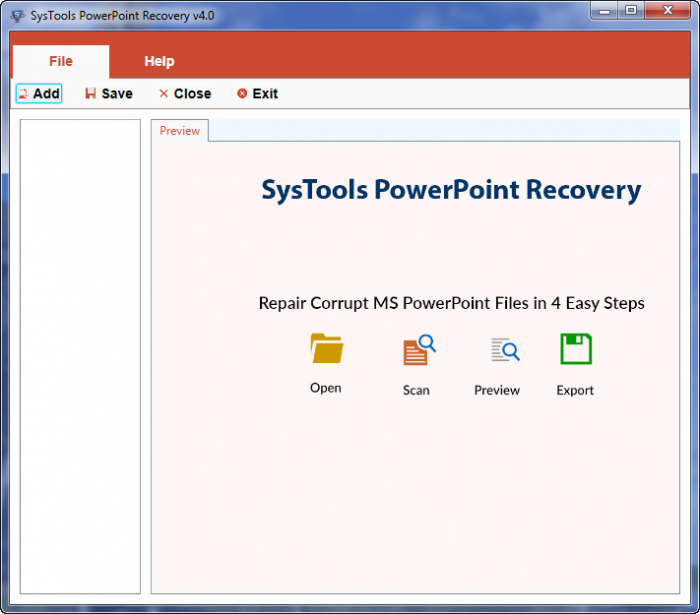
Task: Maximize the PowerPoint Recovery window
Action: [x=630, y=11]
